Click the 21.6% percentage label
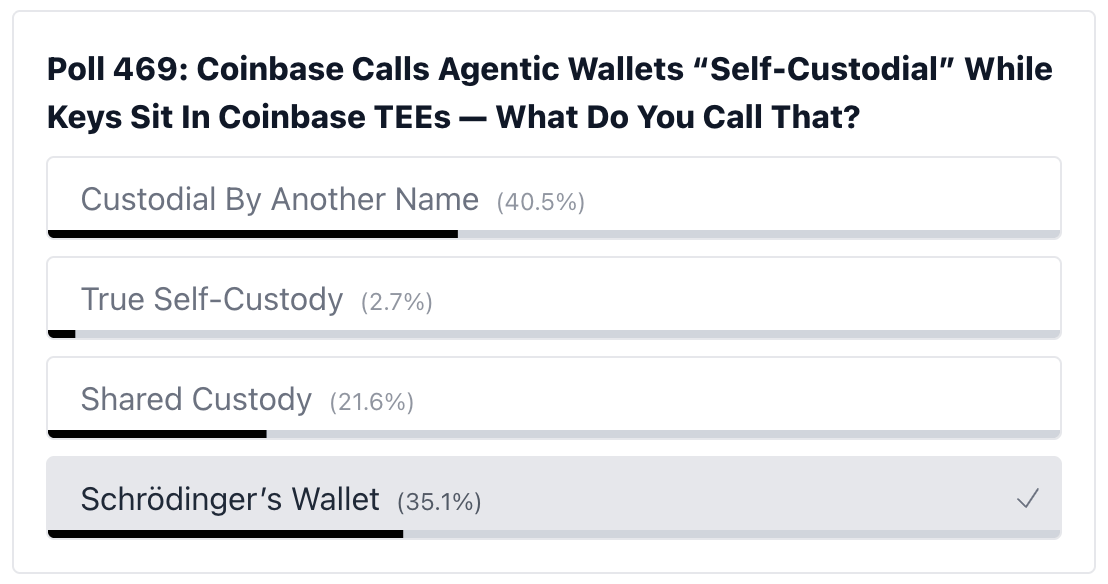 (x=371, y=401)
